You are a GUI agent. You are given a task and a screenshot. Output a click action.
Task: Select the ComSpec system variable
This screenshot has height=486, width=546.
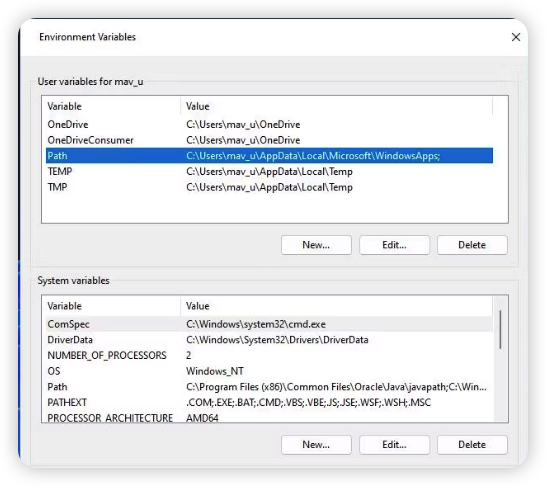click(269, 324)
